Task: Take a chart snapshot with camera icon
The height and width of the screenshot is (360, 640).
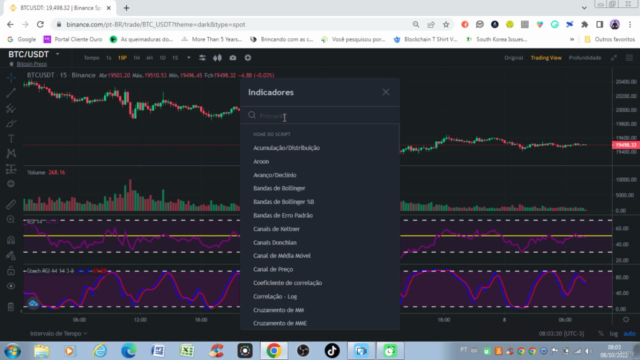Action: [x=233, y=58]
